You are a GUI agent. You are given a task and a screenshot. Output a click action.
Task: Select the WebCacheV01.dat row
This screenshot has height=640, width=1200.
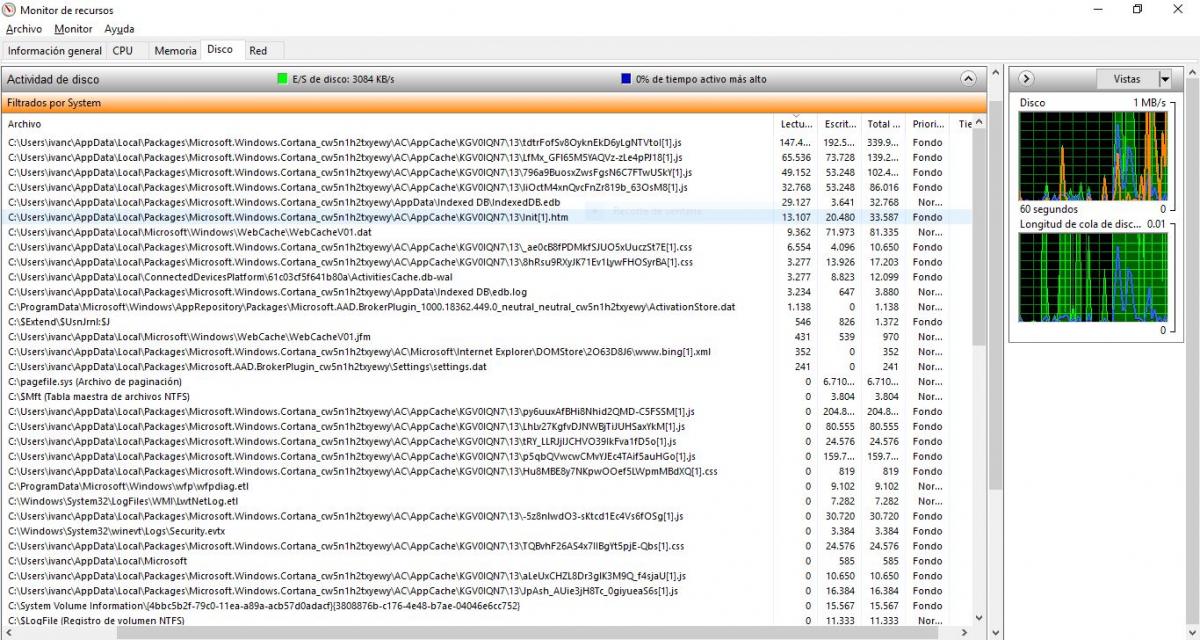coord(487,232)
